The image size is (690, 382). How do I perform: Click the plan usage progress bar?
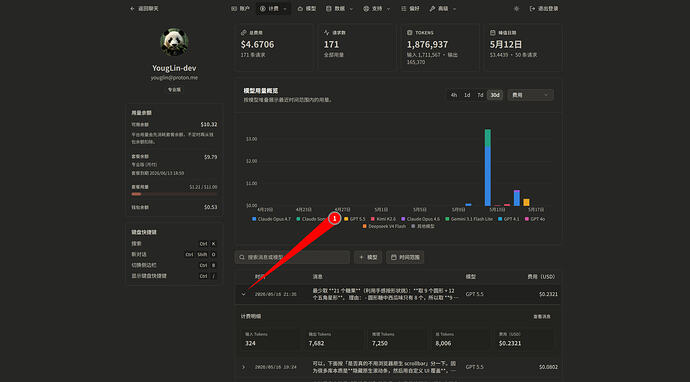coord(174,194)
